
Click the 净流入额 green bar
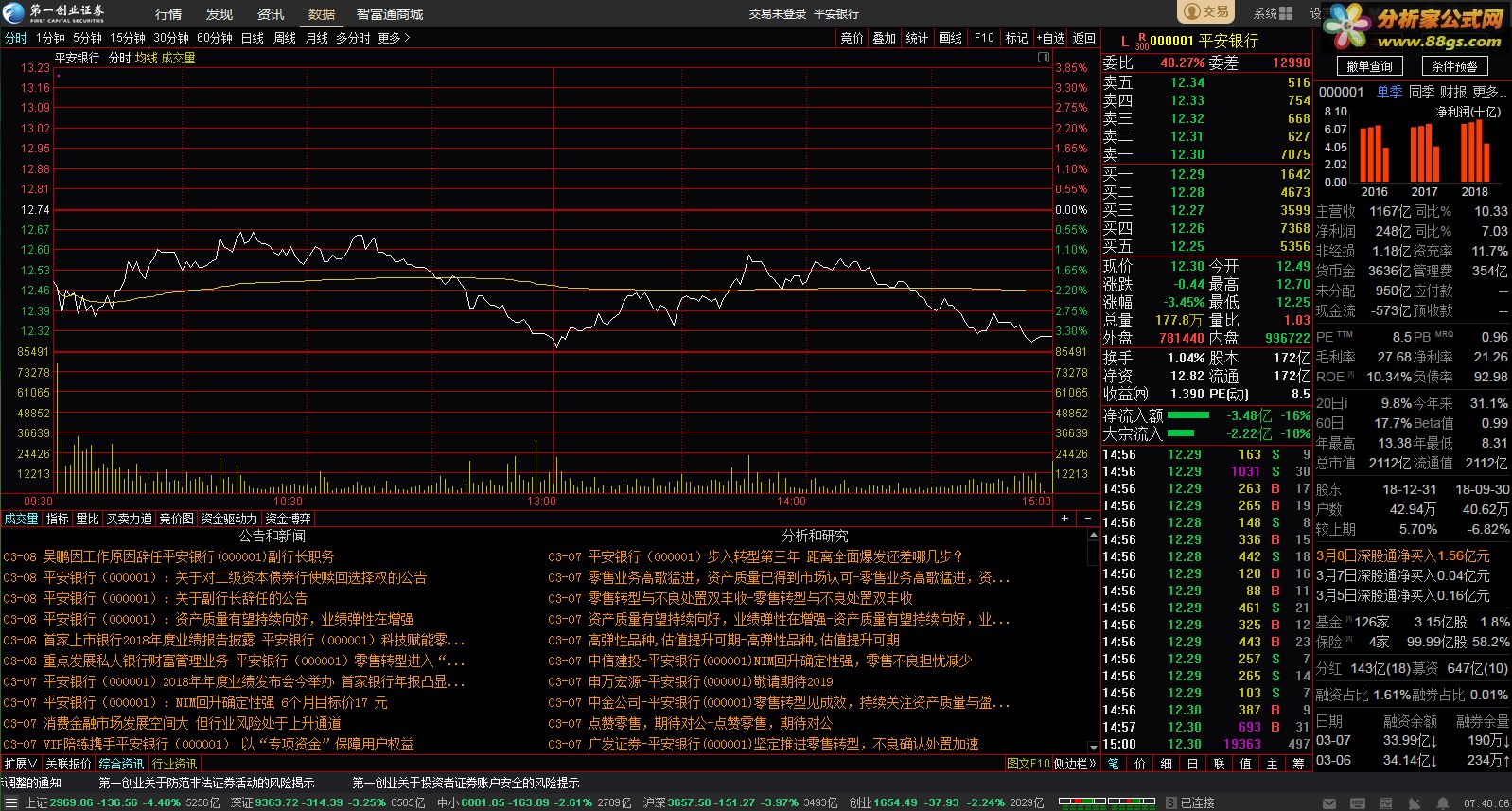(1188, 415)
